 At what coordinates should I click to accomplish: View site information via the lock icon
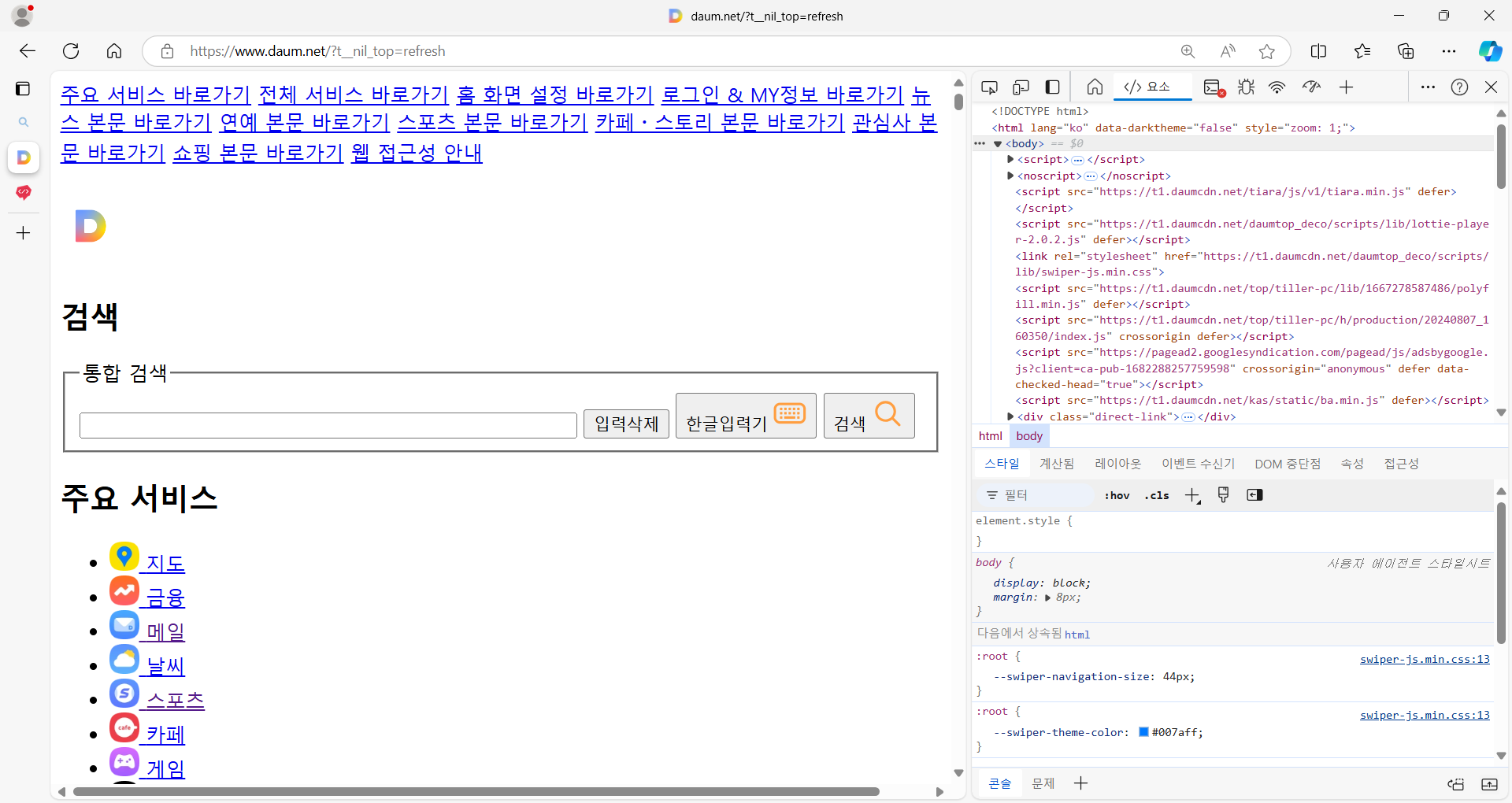[x=167, y=51]
